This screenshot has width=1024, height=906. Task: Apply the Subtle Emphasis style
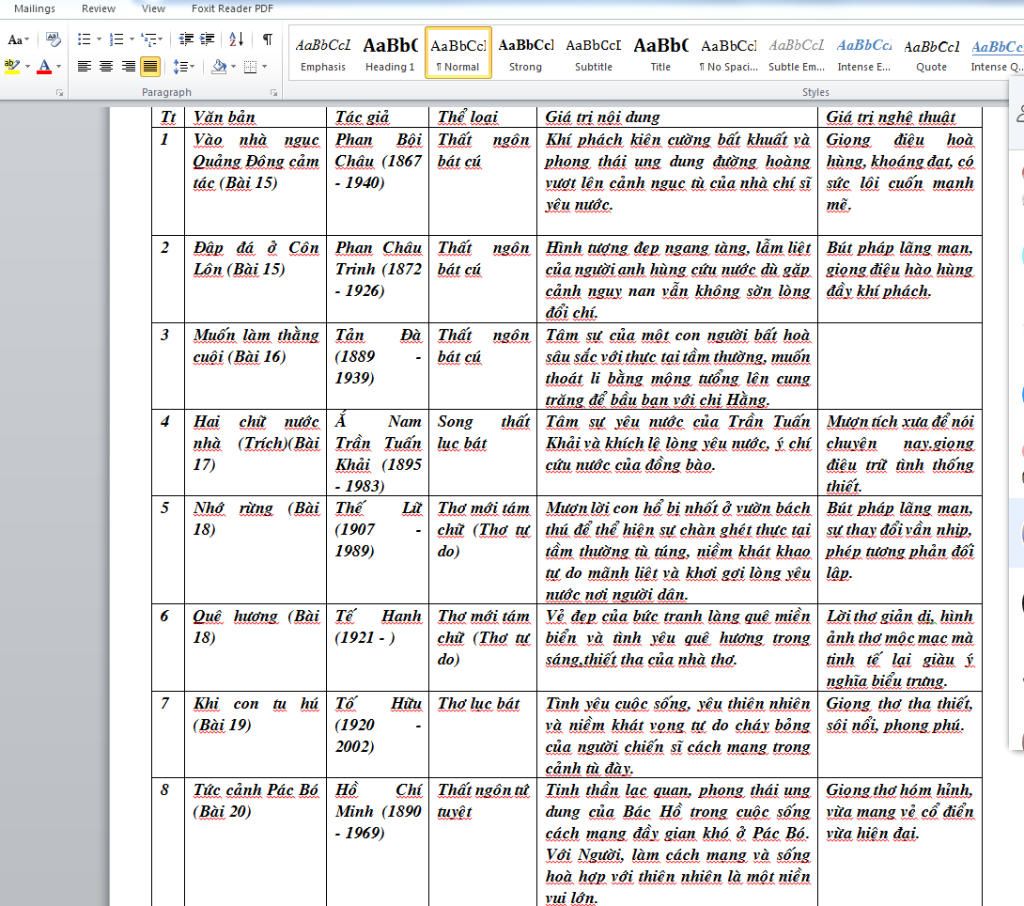coord(797,54)
